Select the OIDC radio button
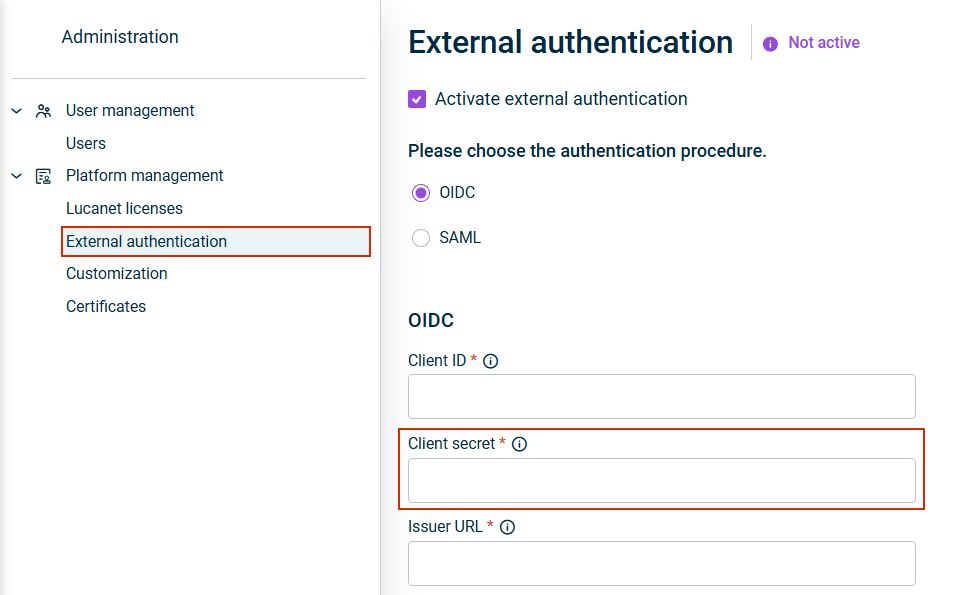 [421, 193]
